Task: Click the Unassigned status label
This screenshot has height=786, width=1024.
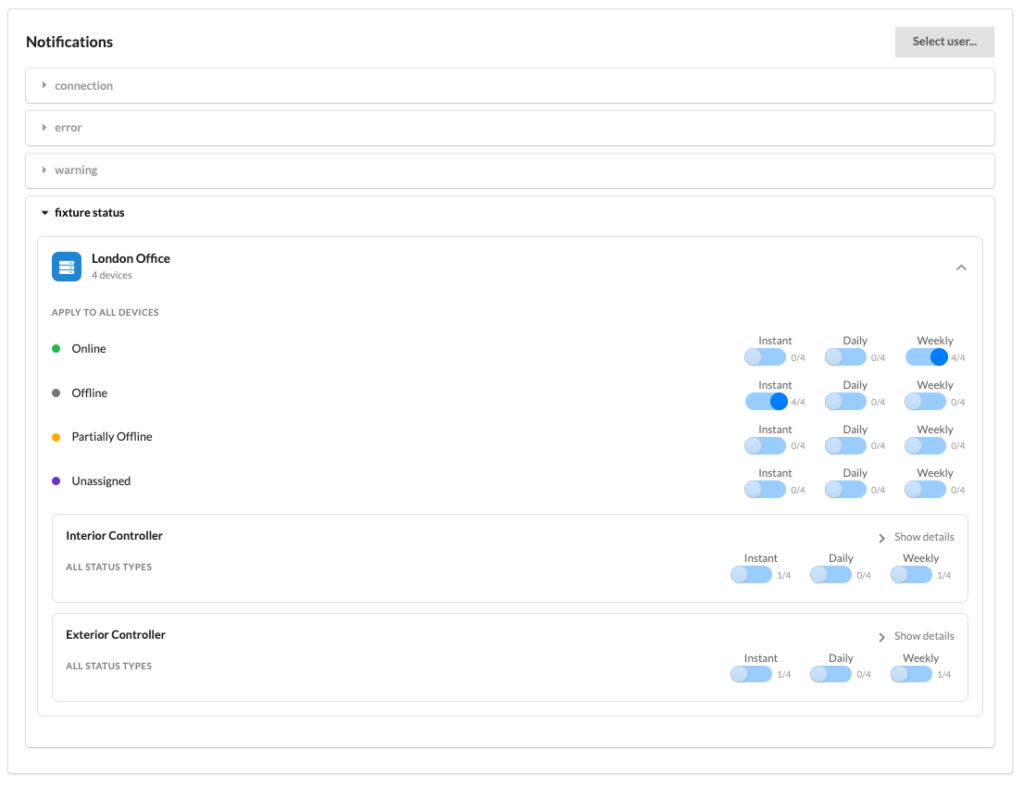Action: [x=101, y=481]
